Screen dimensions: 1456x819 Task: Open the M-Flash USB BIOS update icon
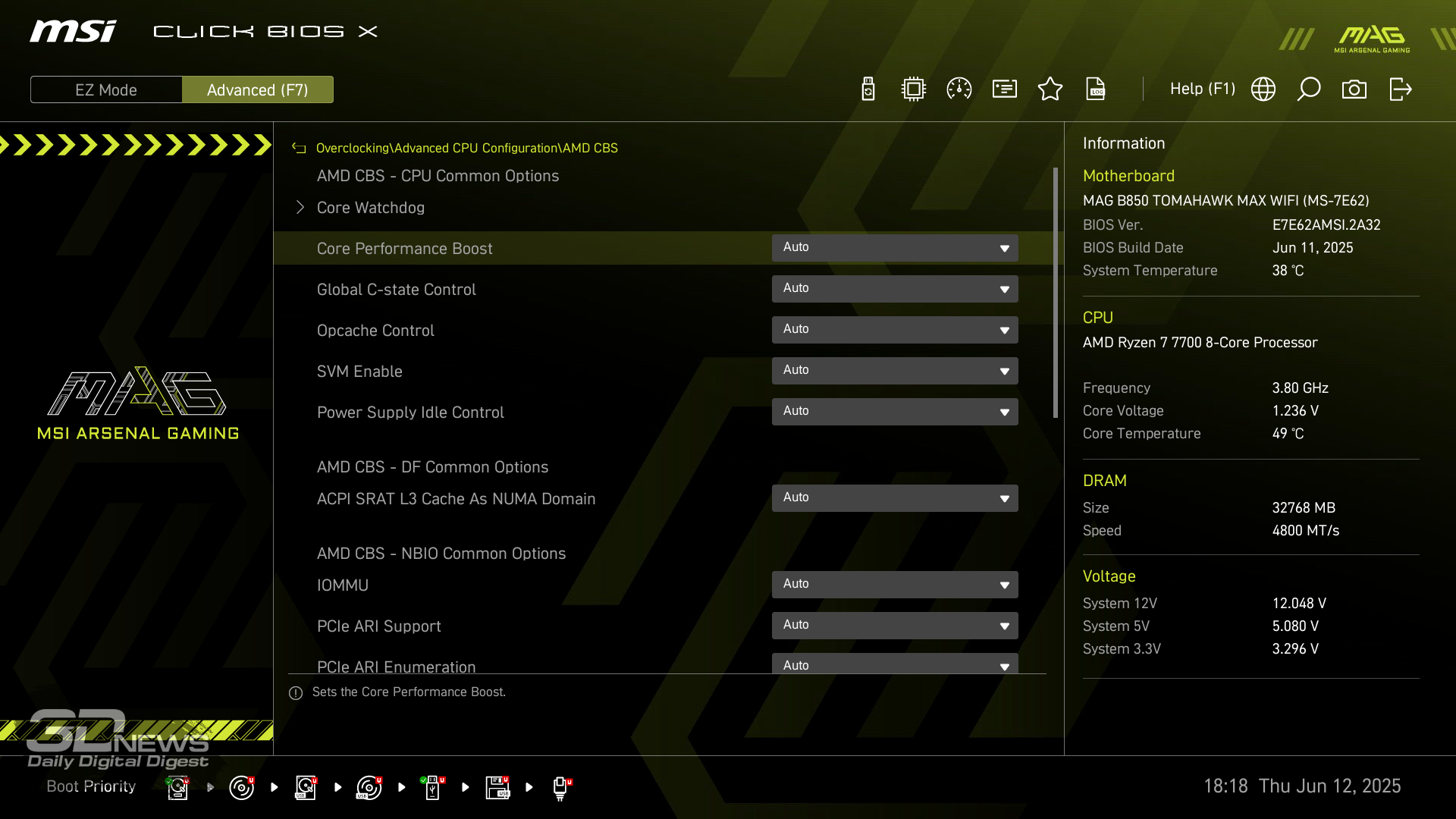[868, 89]
